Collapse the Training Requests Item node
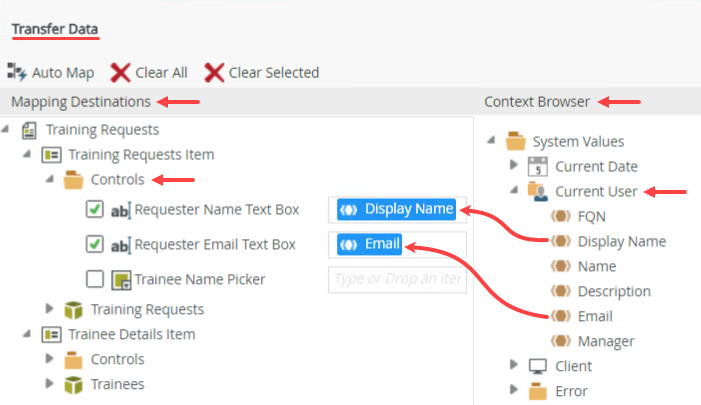The width and height of the screenshot is (701, 405). tap(27, 154)
